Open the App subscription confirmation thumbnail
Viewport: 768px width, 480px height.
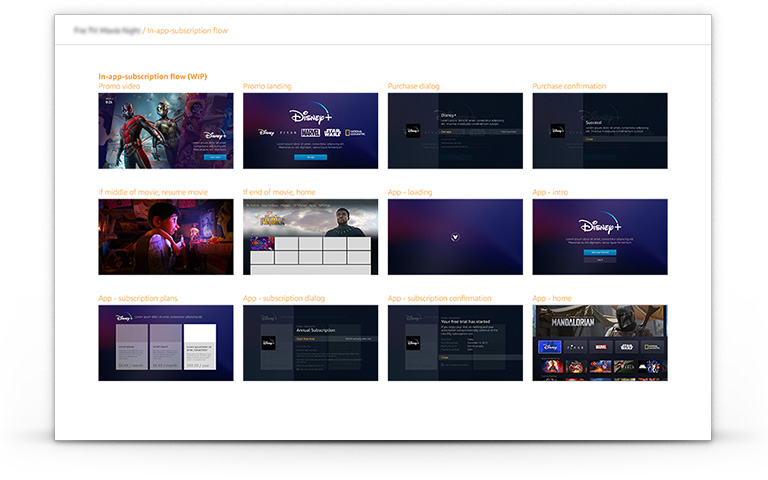pyautogui.click(x=455, y=343)
